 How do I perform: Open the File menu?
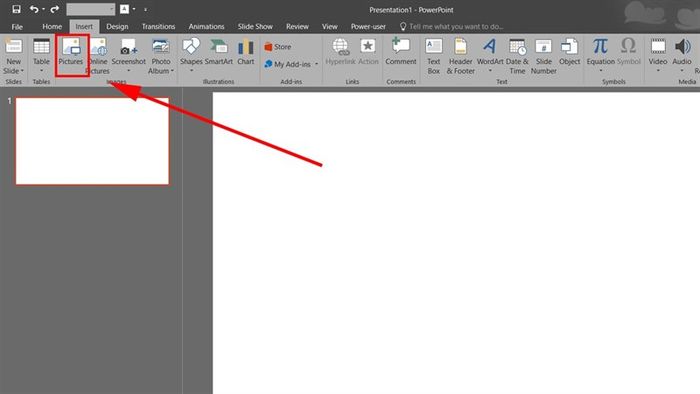point(17,27)
